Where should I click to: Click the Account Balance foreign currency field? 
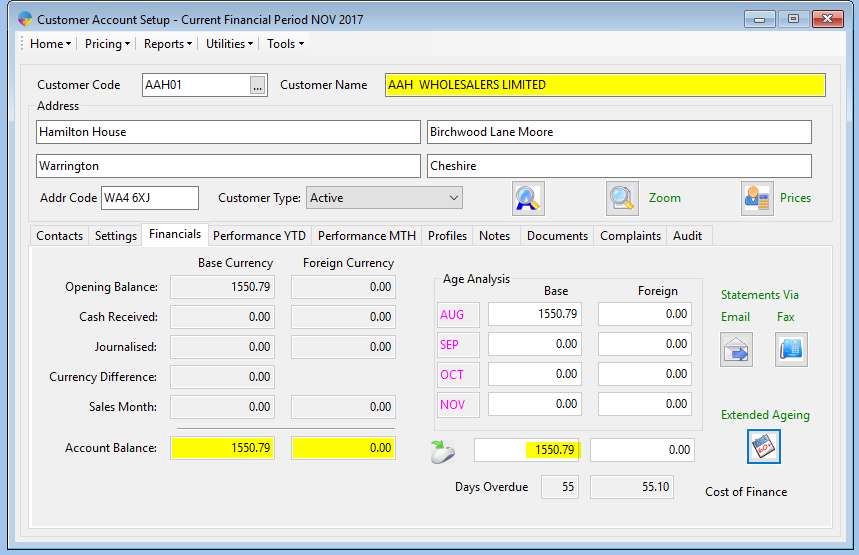(x=343, y=448)
